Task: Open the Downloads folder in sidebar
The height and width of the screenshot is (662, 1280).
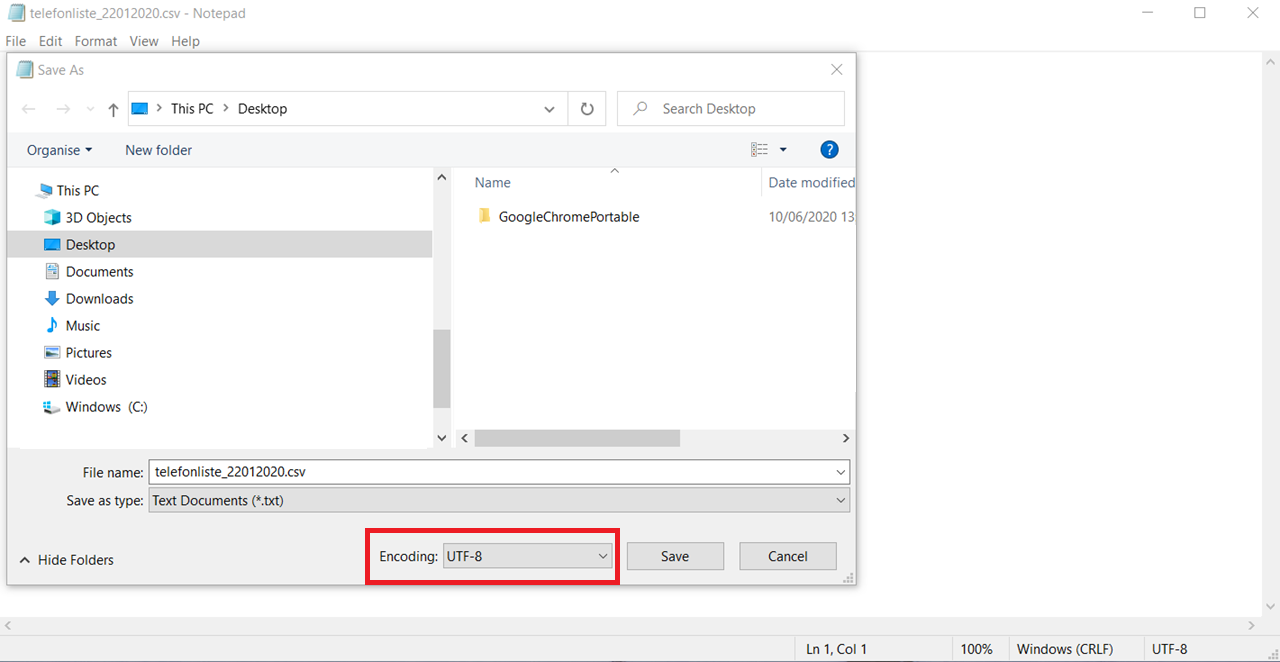Action: coord(99,298)
